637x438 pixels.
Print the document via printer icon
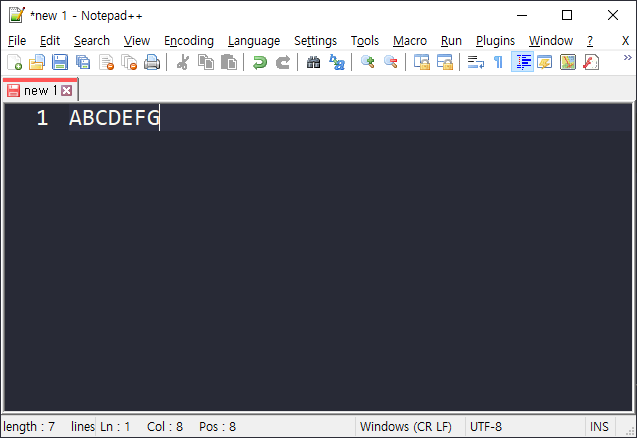coord(152,63)
